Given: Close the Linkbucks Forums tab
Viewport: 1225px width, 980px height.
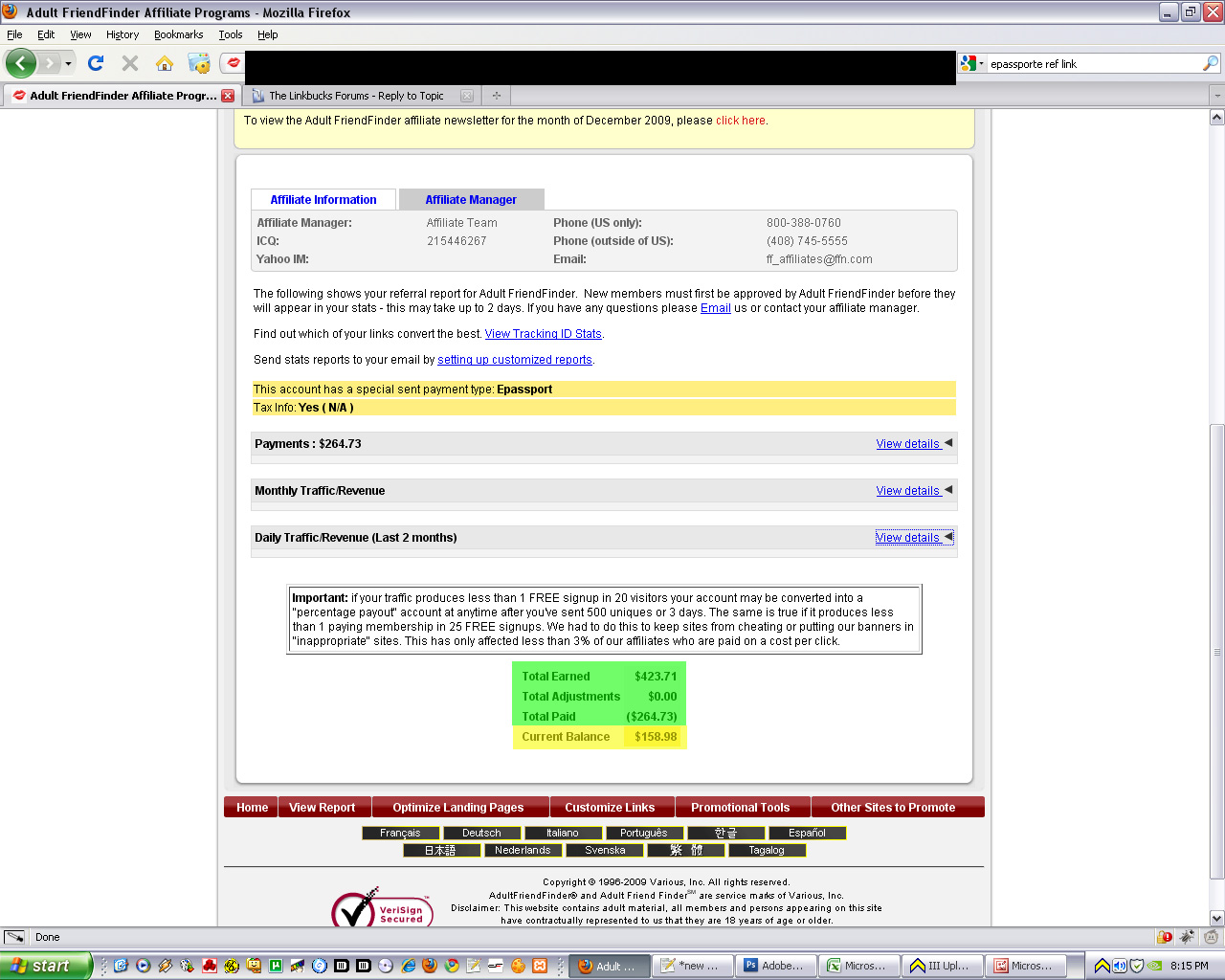Looking at the screenshot, I should 467,96.
